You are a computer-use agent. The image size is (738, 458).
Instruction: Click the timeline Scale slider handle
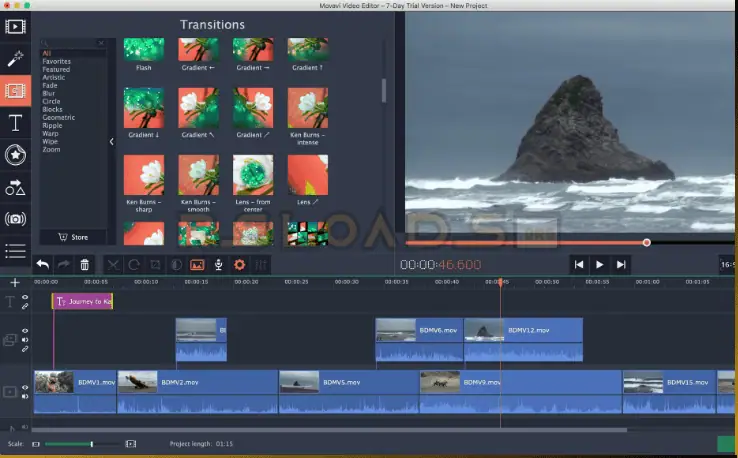(x=92, y=444)
